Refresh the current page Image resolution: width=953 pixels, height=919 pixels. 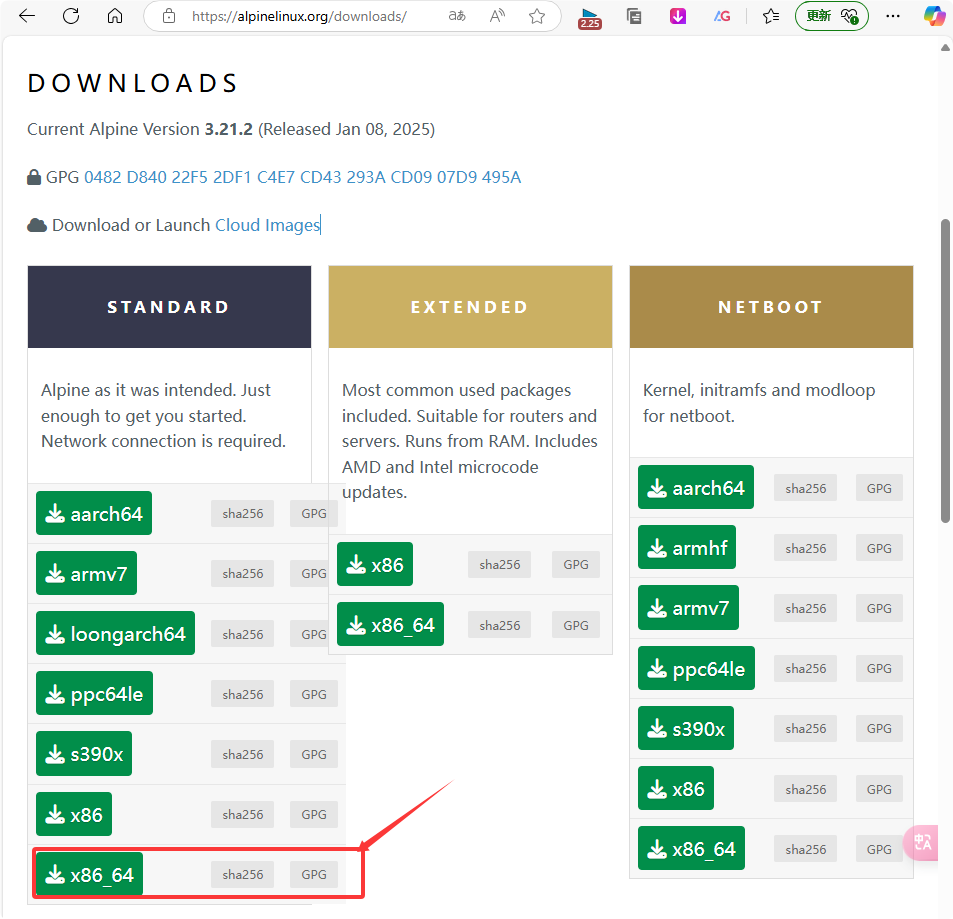pyautogui.click(x=71, y=16)
